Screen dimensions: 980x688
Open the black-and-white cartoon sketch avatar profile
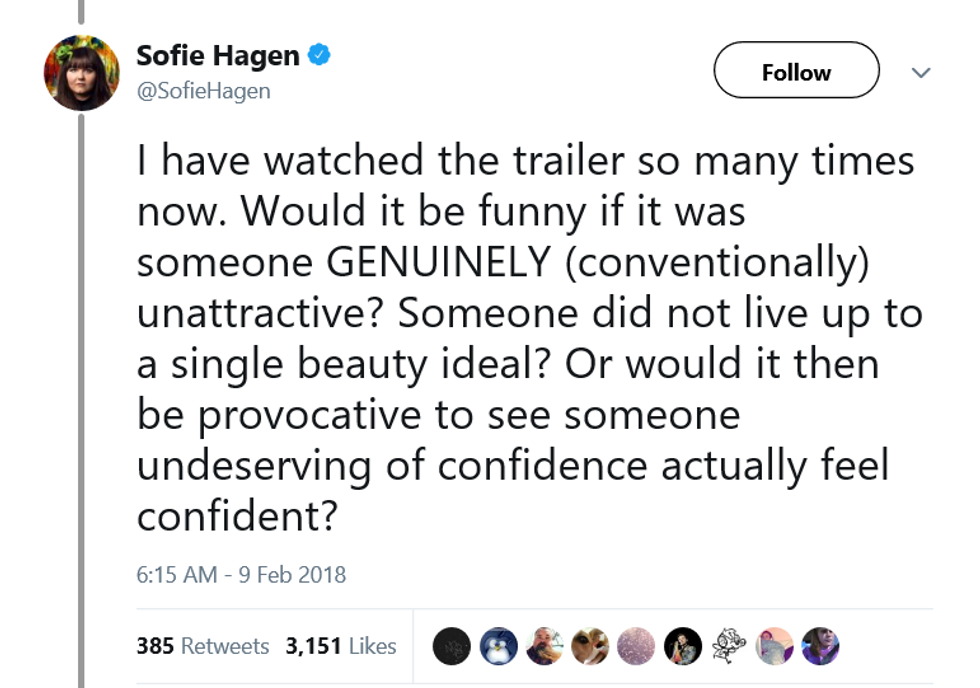point(729,646)
